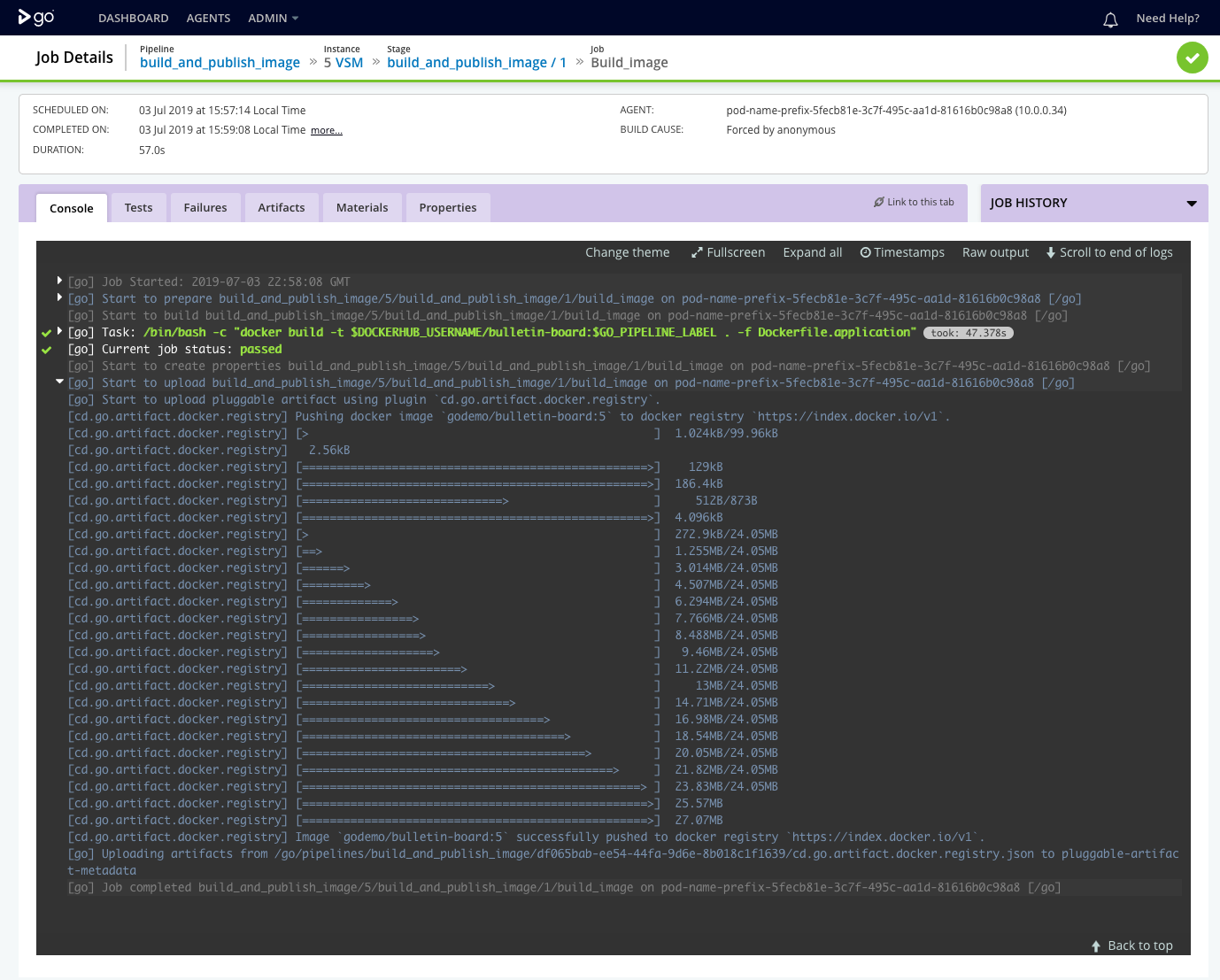The height and width of the screenshot is (980, 1220).
Task: Click the checkmark beside the passed Task line
Action: pyautogui.click(x=46, y=334)
